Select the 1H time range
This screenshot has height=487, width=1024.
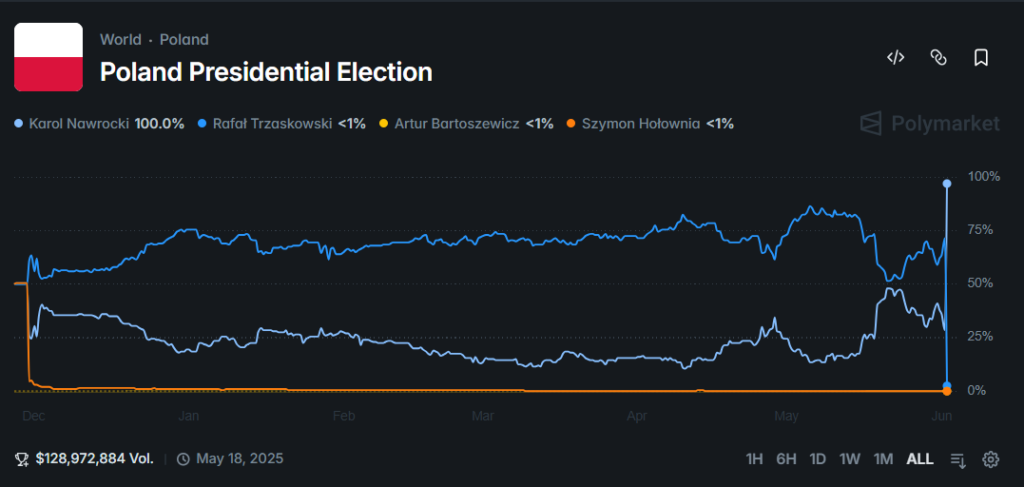(x=754, y=459)
